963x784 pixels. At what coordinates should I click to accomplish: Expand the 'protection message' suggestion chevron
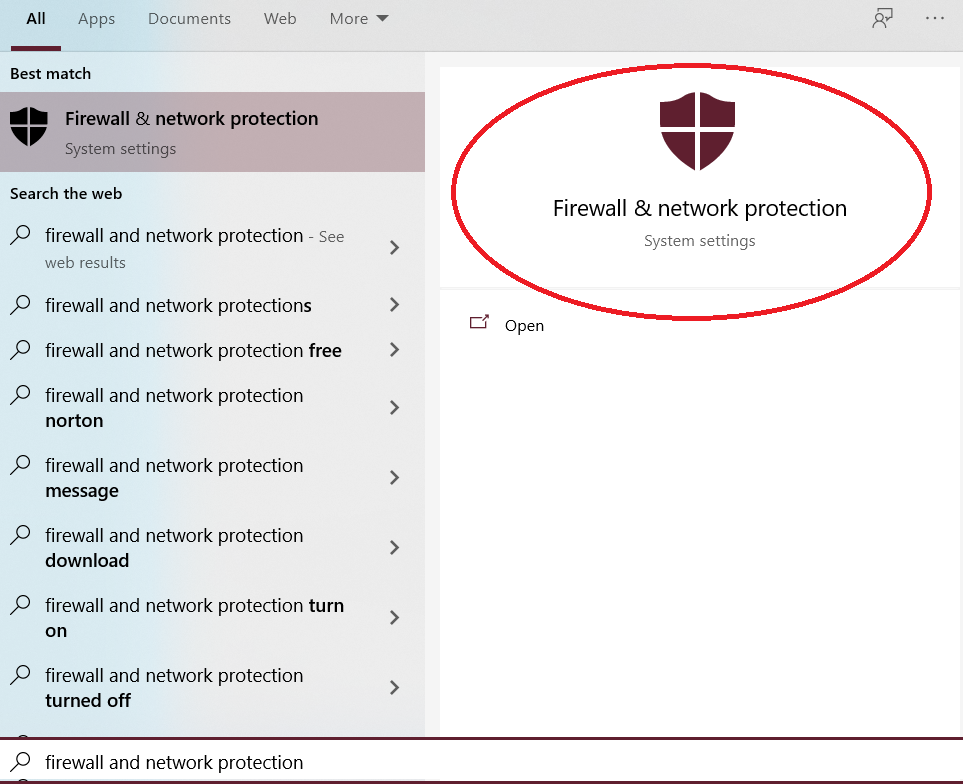[x=394, y=478]
